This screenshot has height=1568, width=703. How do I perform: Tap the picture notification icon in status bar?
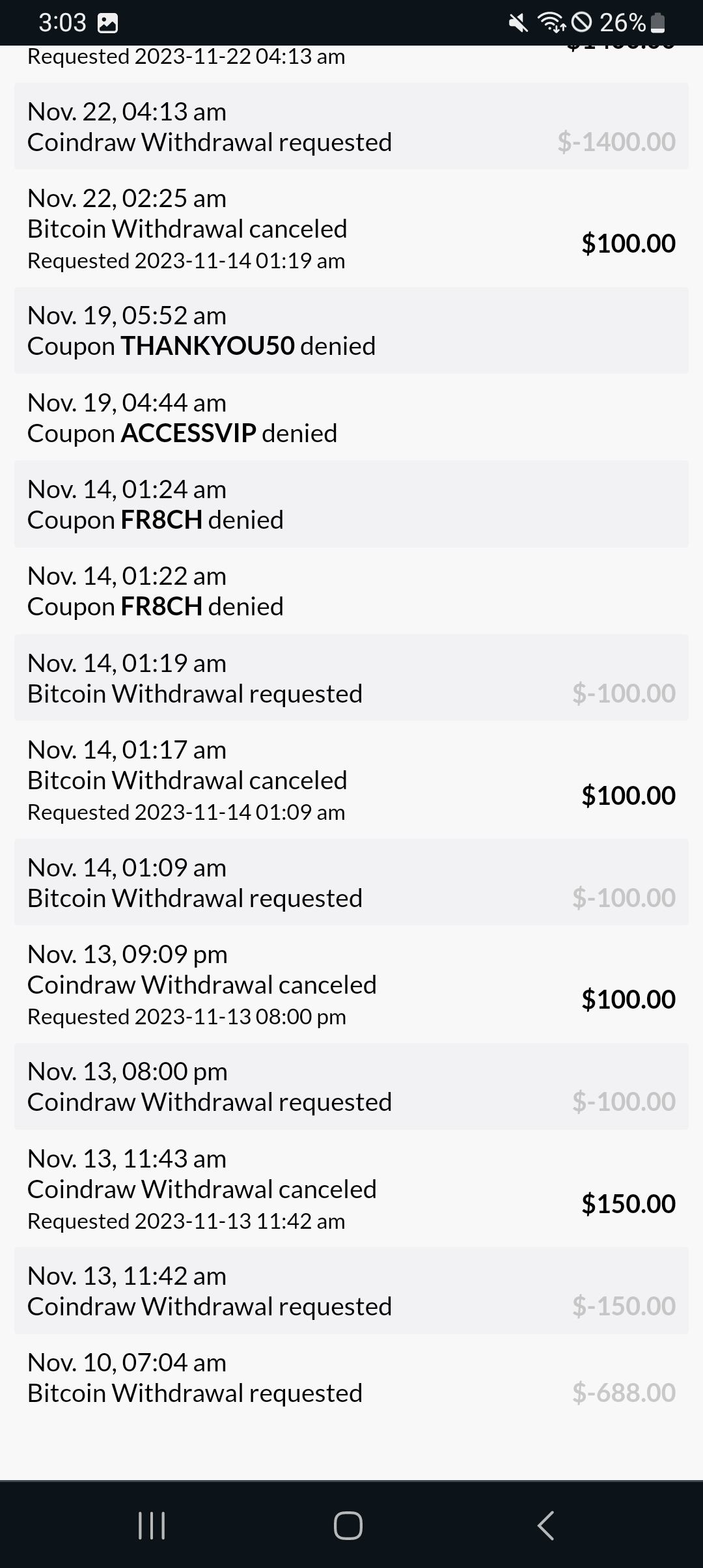107,23
